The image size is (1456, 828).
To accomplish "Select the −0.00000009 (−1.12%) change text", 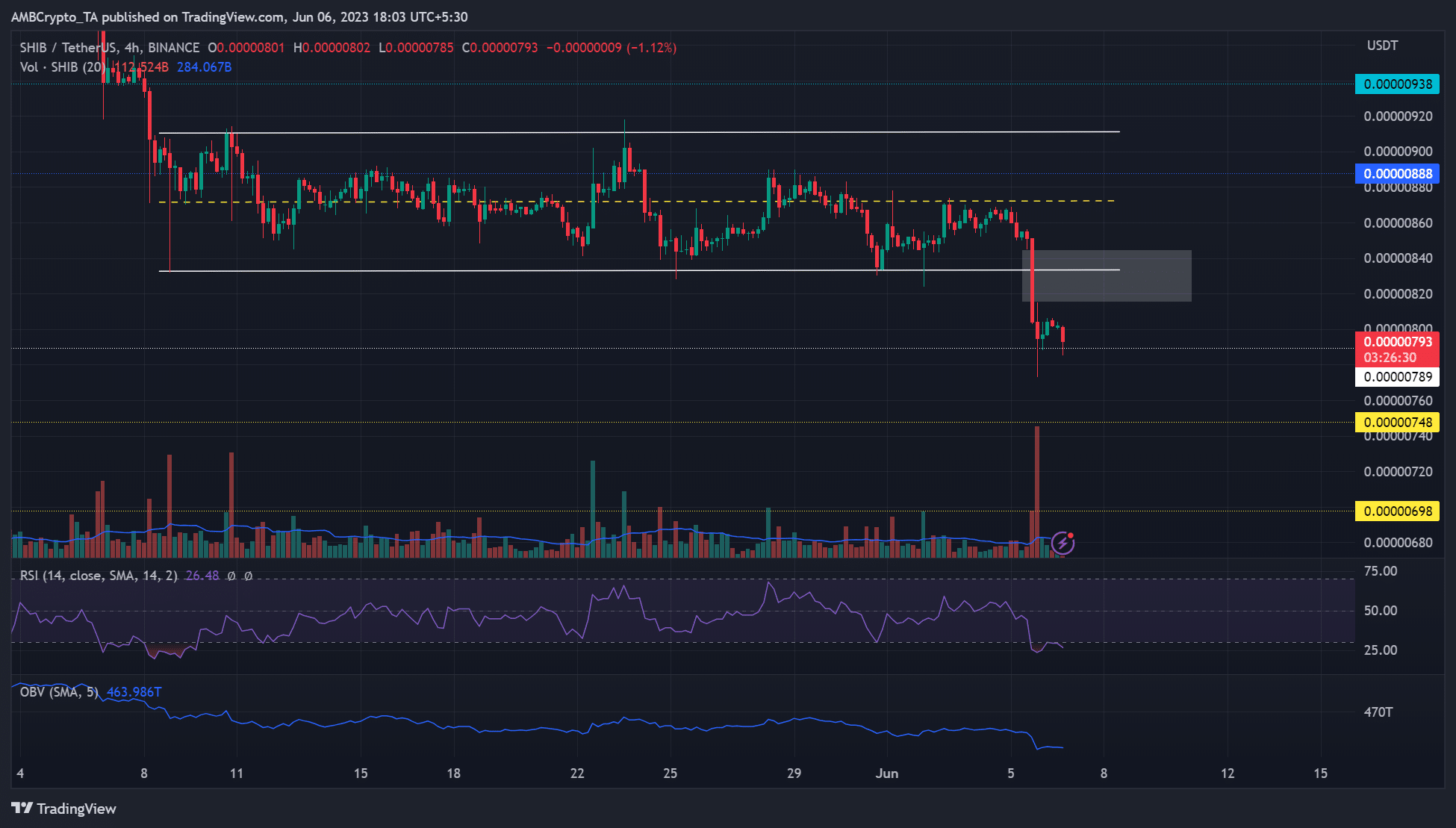I will tap(612, 48).
